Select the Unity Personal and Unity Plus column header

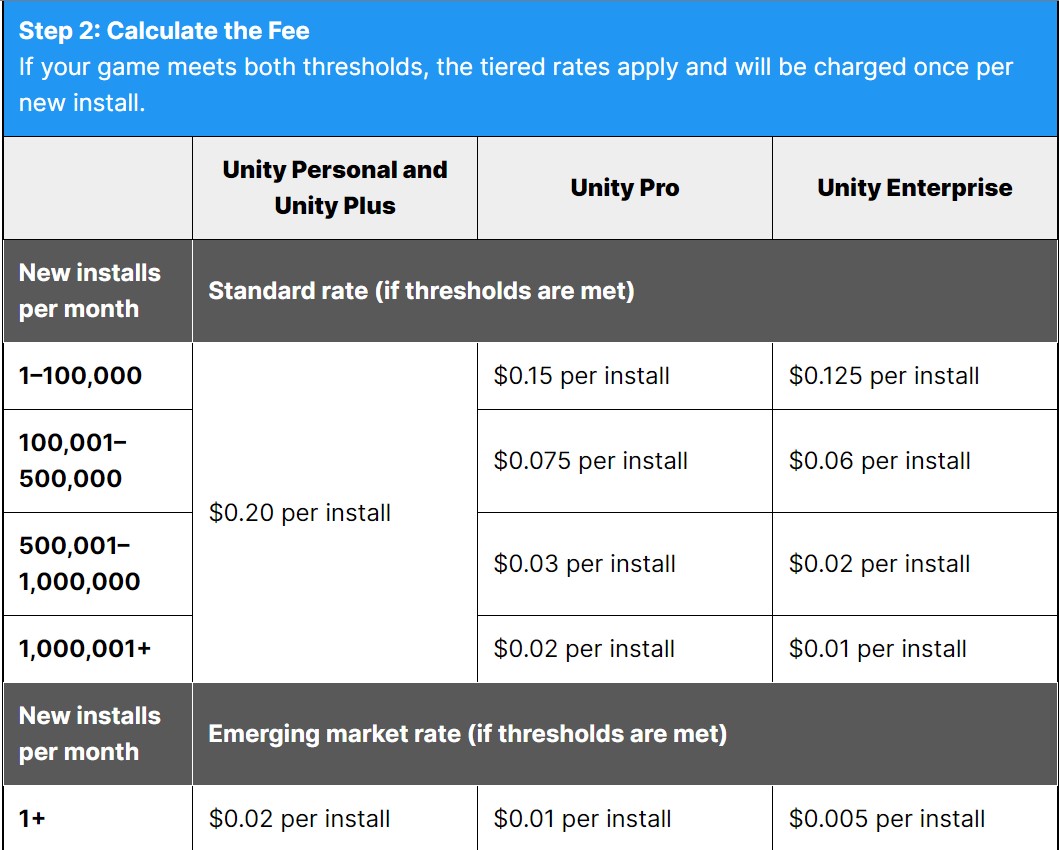pos(335,188)
